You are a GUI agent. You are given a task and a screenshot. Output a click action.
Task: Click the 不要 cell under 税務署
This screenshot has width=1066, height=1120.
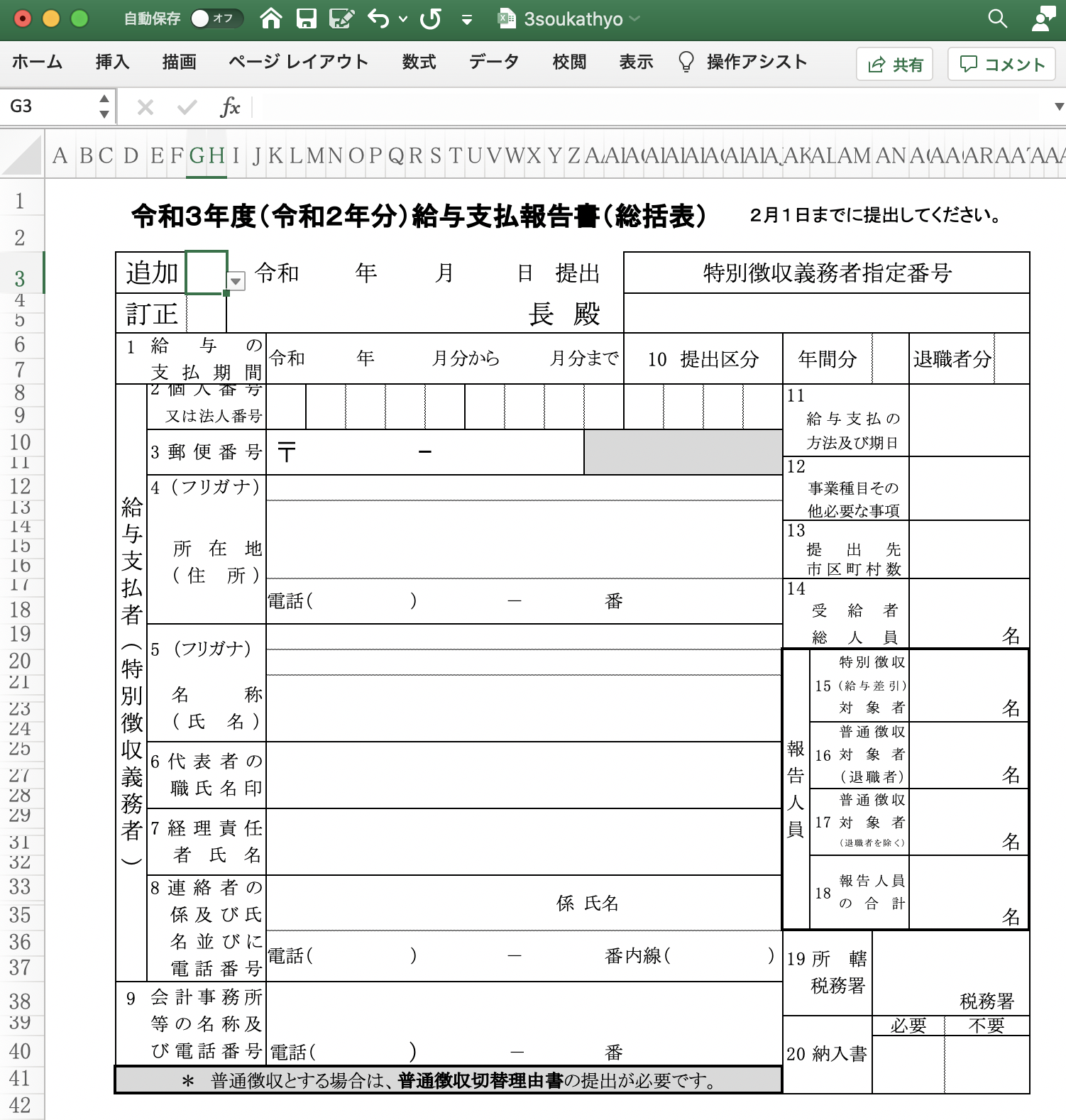pyautogui.click(x=987, y=1026)
